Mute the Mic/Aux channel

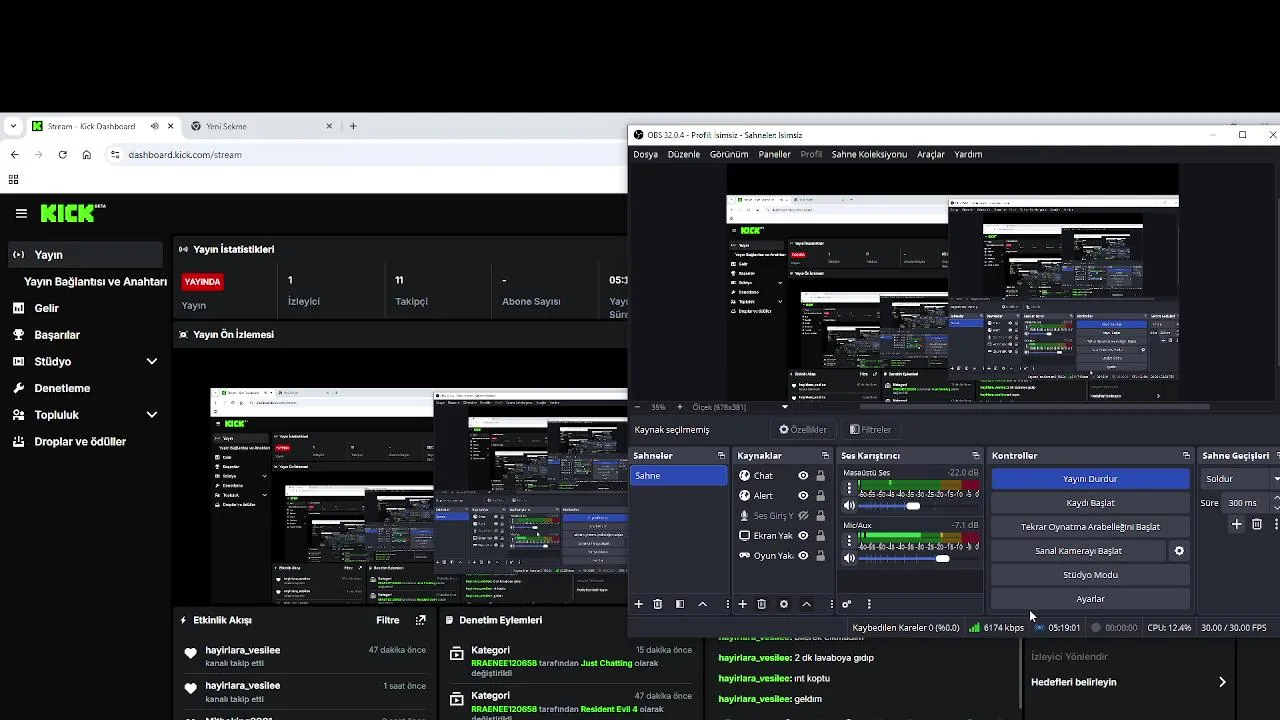(850, 558)
